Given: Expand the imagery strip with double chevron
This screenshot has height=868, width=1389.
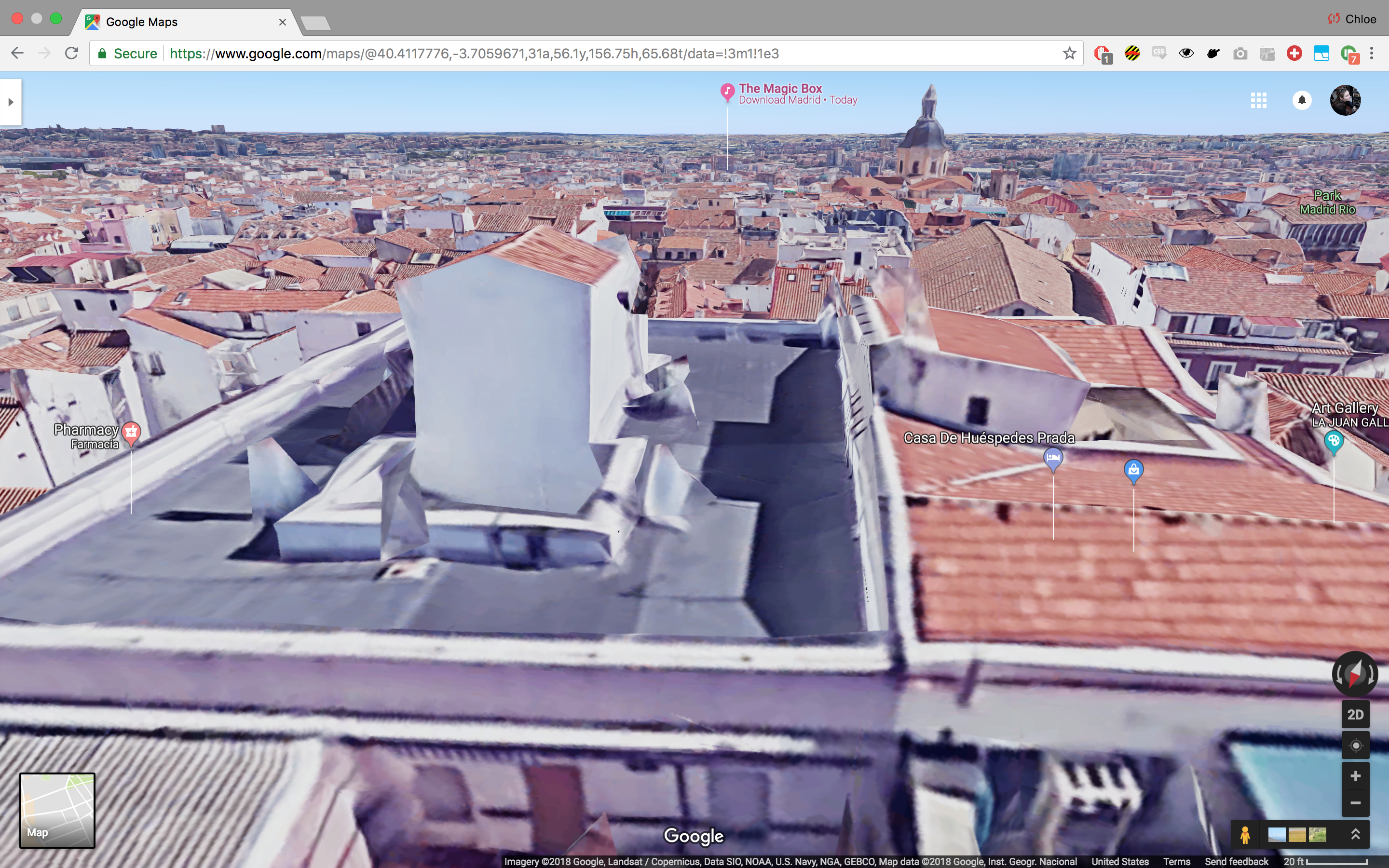Looking at the screenshot, I should [x=1355, y=834].
